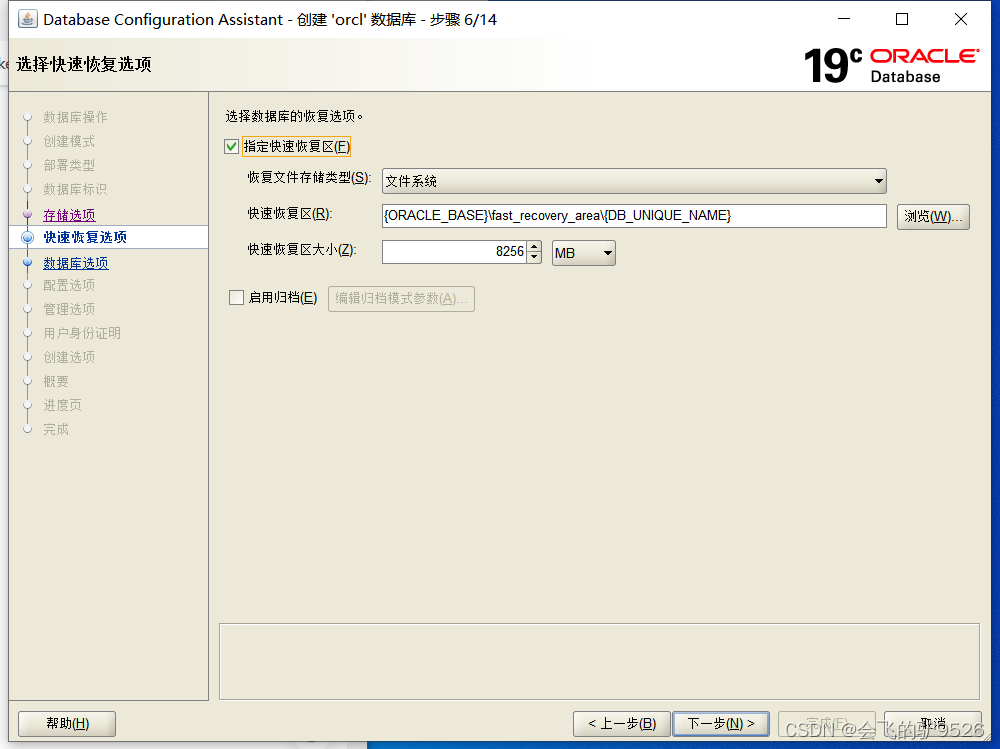Enable the 启用归档 checkbox
The width and height of the screenshot is (1000, 749).
[x=236, y=298]
